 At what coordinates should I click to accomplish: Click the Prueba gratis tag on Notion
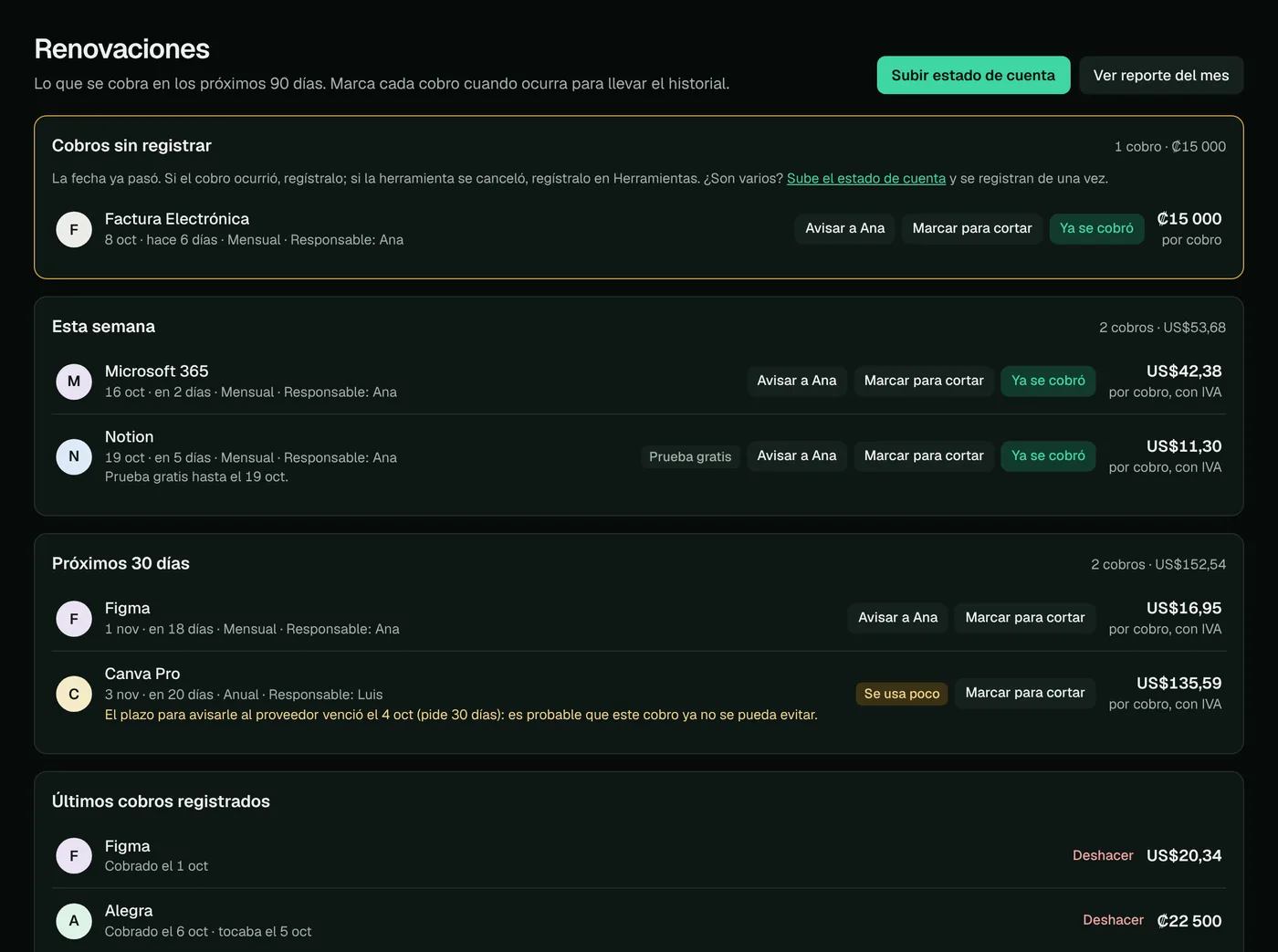[690, 456]
